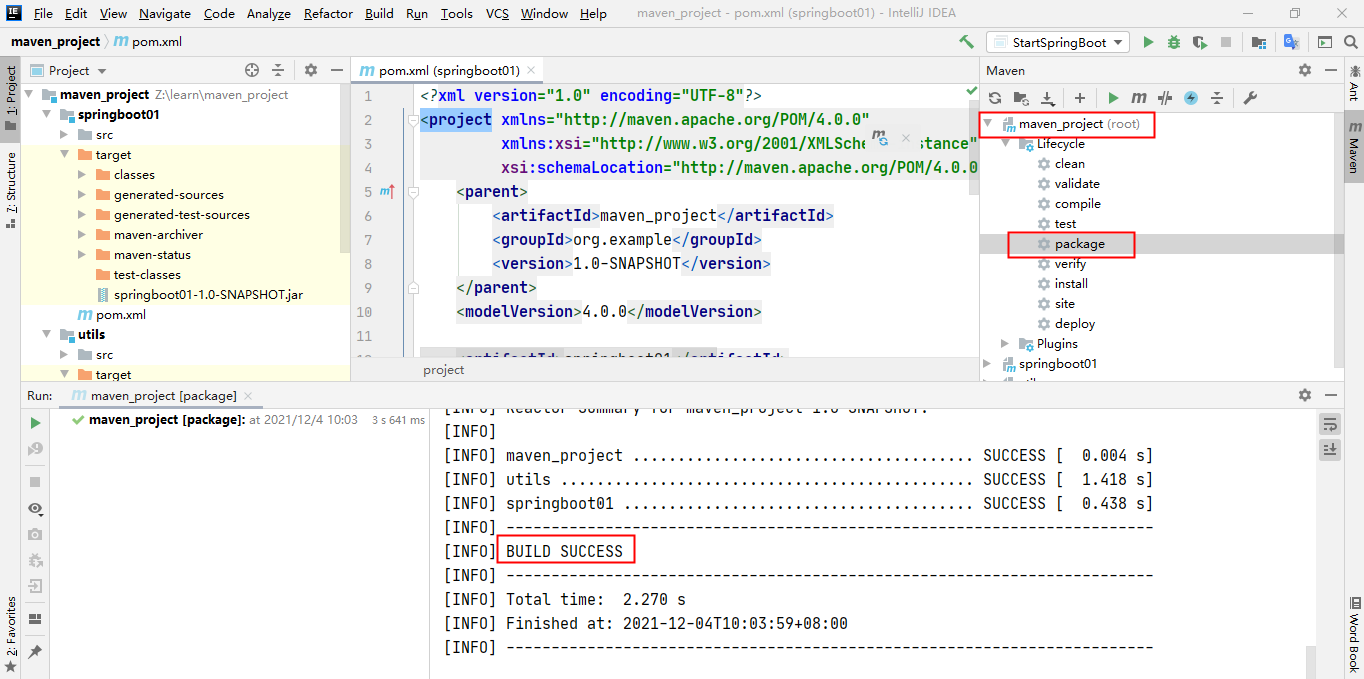Select springboot01-1.0-SNAPSHOT.jar in Project tree

(x=208, y=295)
